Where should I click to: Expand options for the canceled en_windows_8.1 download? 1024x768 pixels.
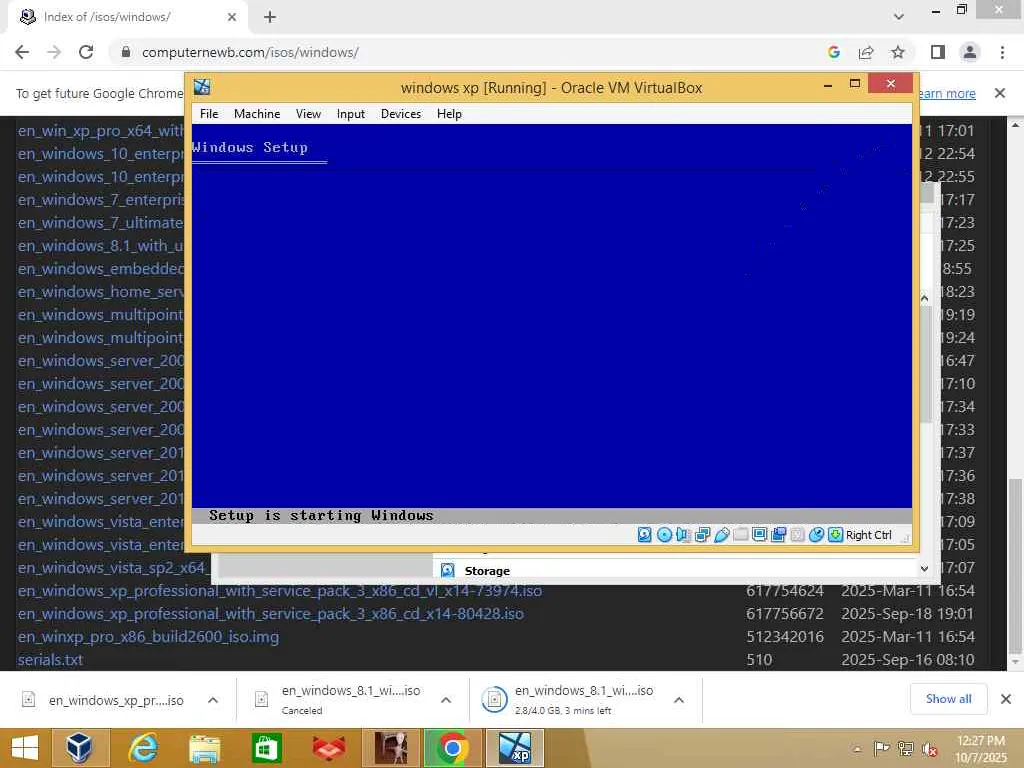point(446,700)
